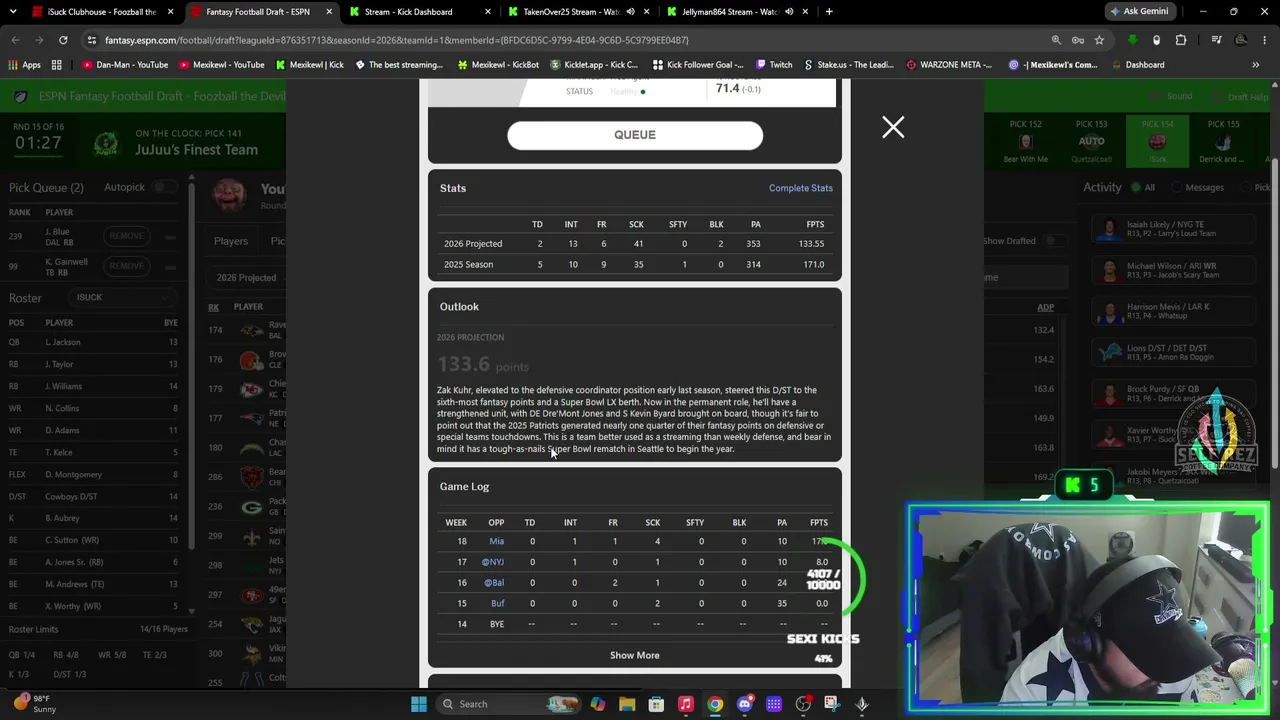Viewport: 1280px width, 720px height.
Task: Select the Pick 154 iSuck card
Action: point(1158,140)
